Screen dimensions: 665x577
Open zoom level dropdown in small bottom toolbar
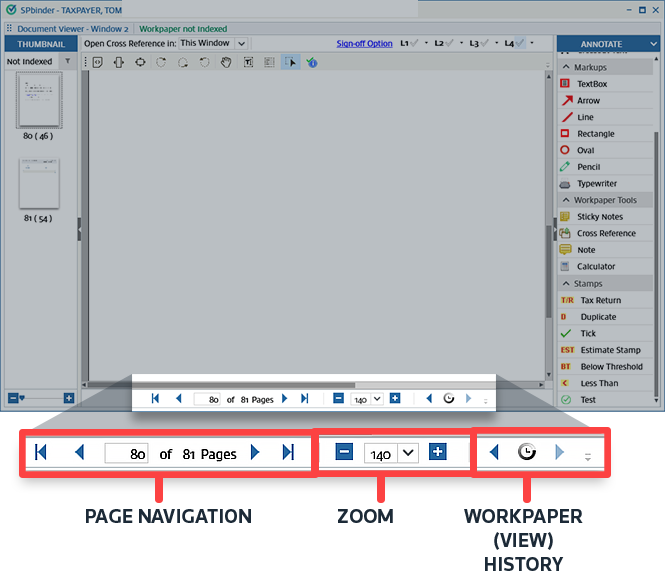(377, 399)
